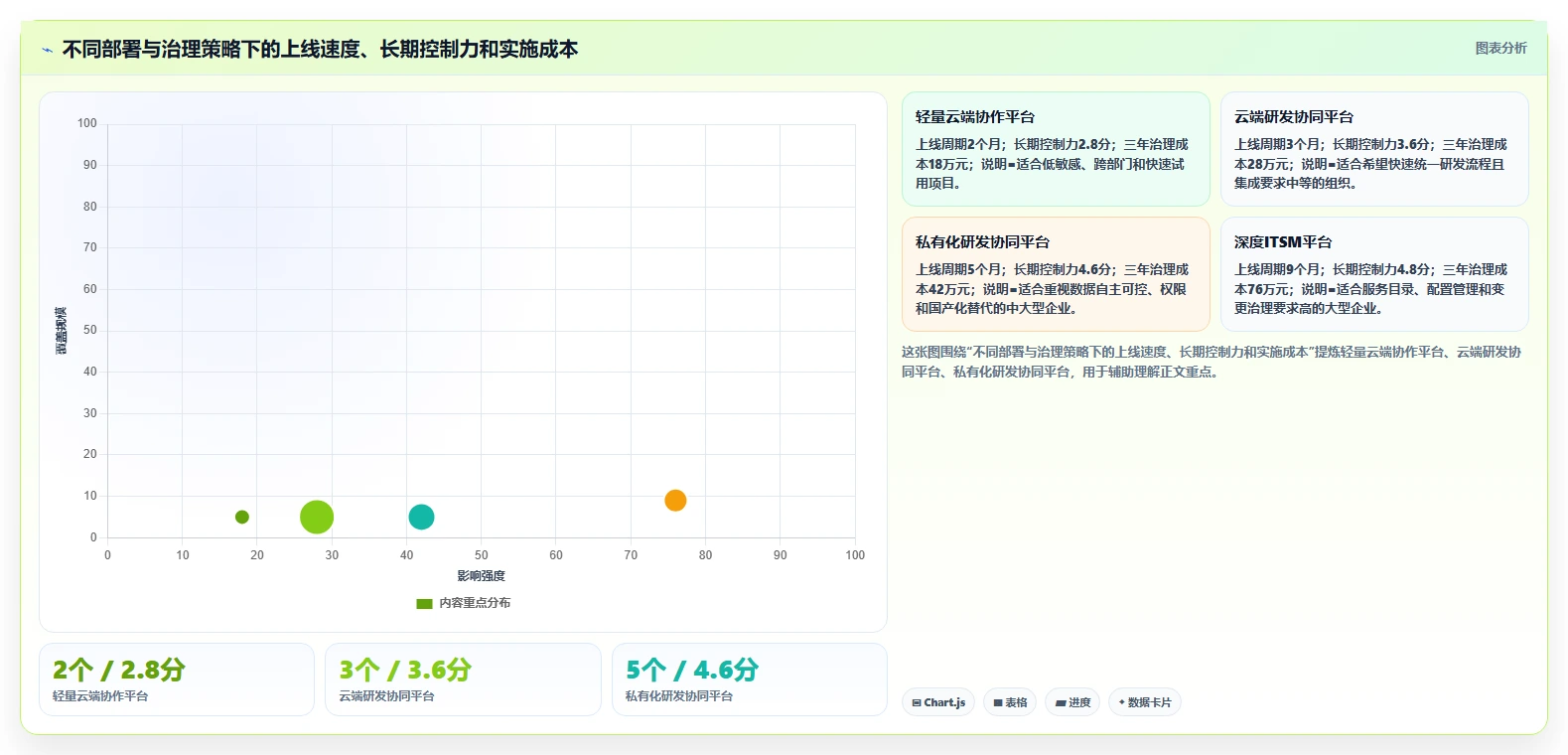This screenshot has height=755, width=1568.
Task: Click the 上线周期9个月 description text
Action: (1370, 289)
